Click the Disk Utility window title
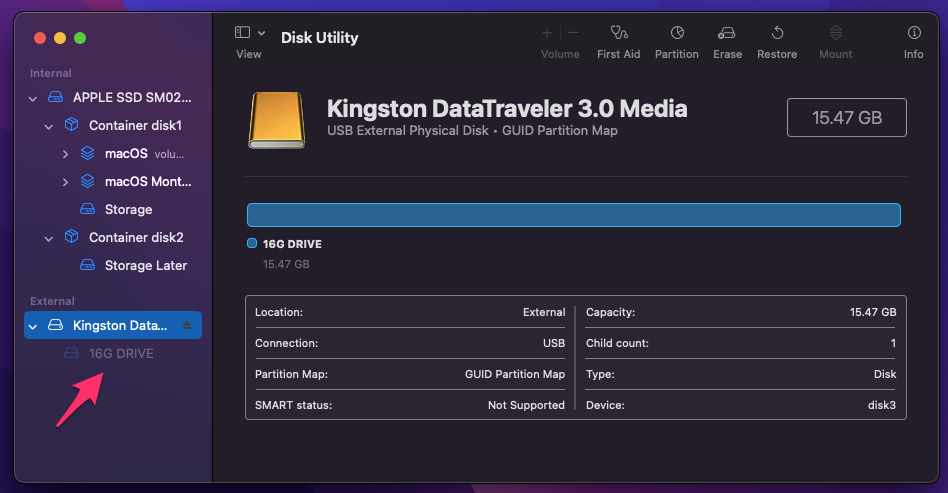The image size is (948, 493). click(320, 38)
